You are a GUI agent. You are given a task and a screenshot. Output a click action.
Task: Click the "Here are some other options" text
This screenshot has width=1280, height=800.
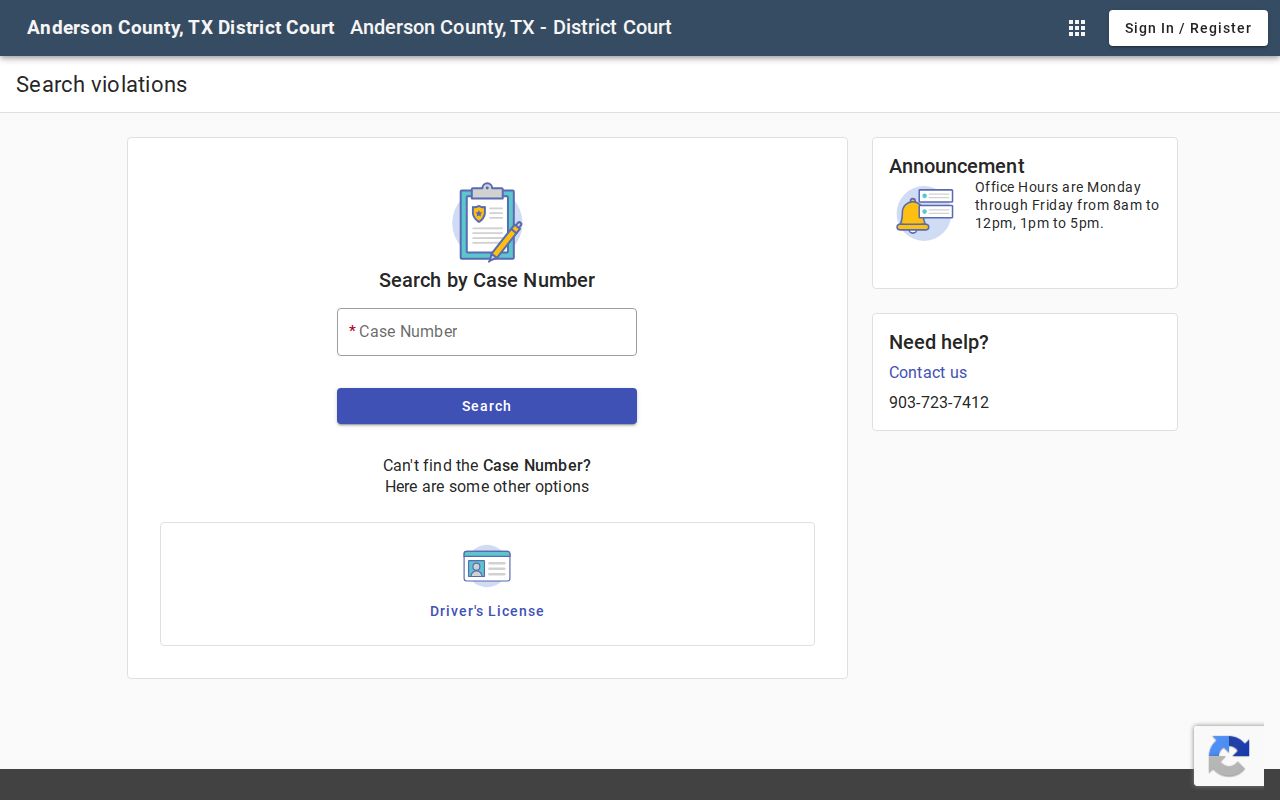[487, 487]
